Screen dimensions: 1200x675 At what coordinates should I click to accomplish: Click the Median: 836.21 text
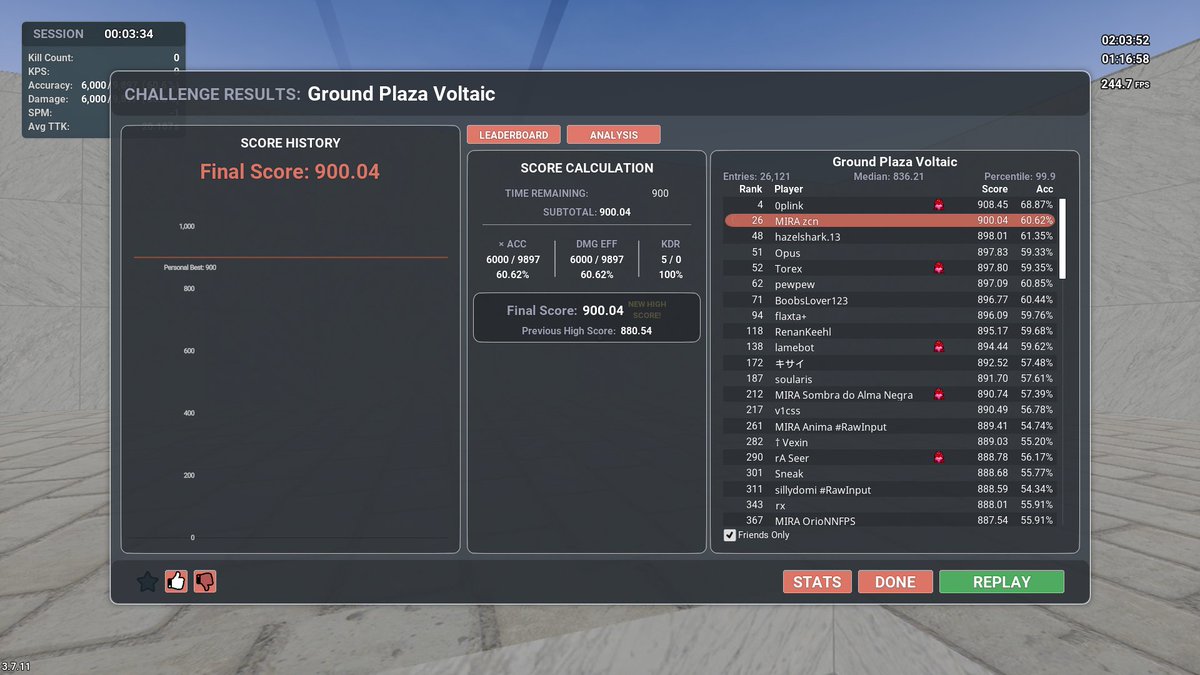click(888, 177)
